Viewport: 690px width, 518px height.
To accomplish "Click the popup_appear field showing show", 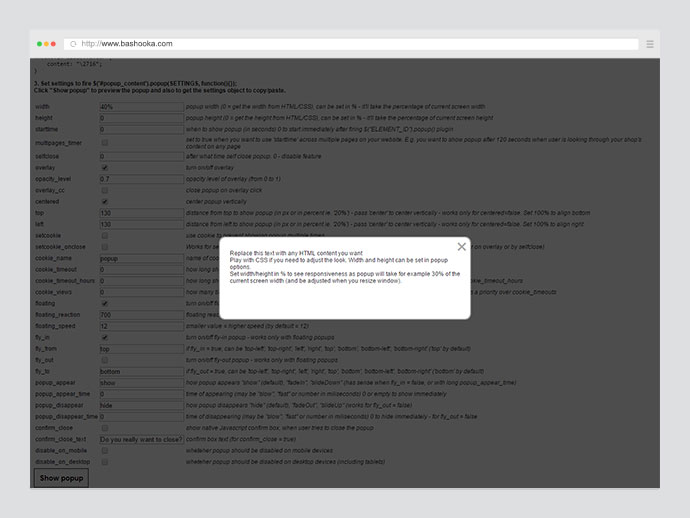I will pos(141,383).
